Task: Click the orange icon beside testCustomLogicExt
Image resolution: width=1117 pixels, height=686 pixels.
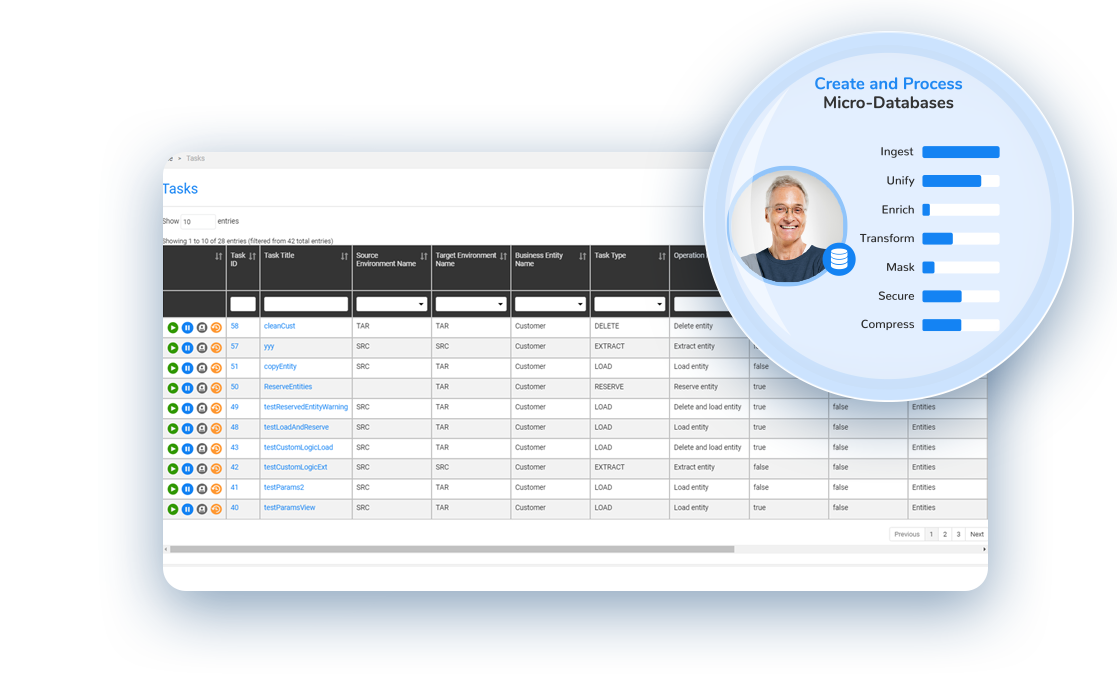Action: click(x=215, y=467)
